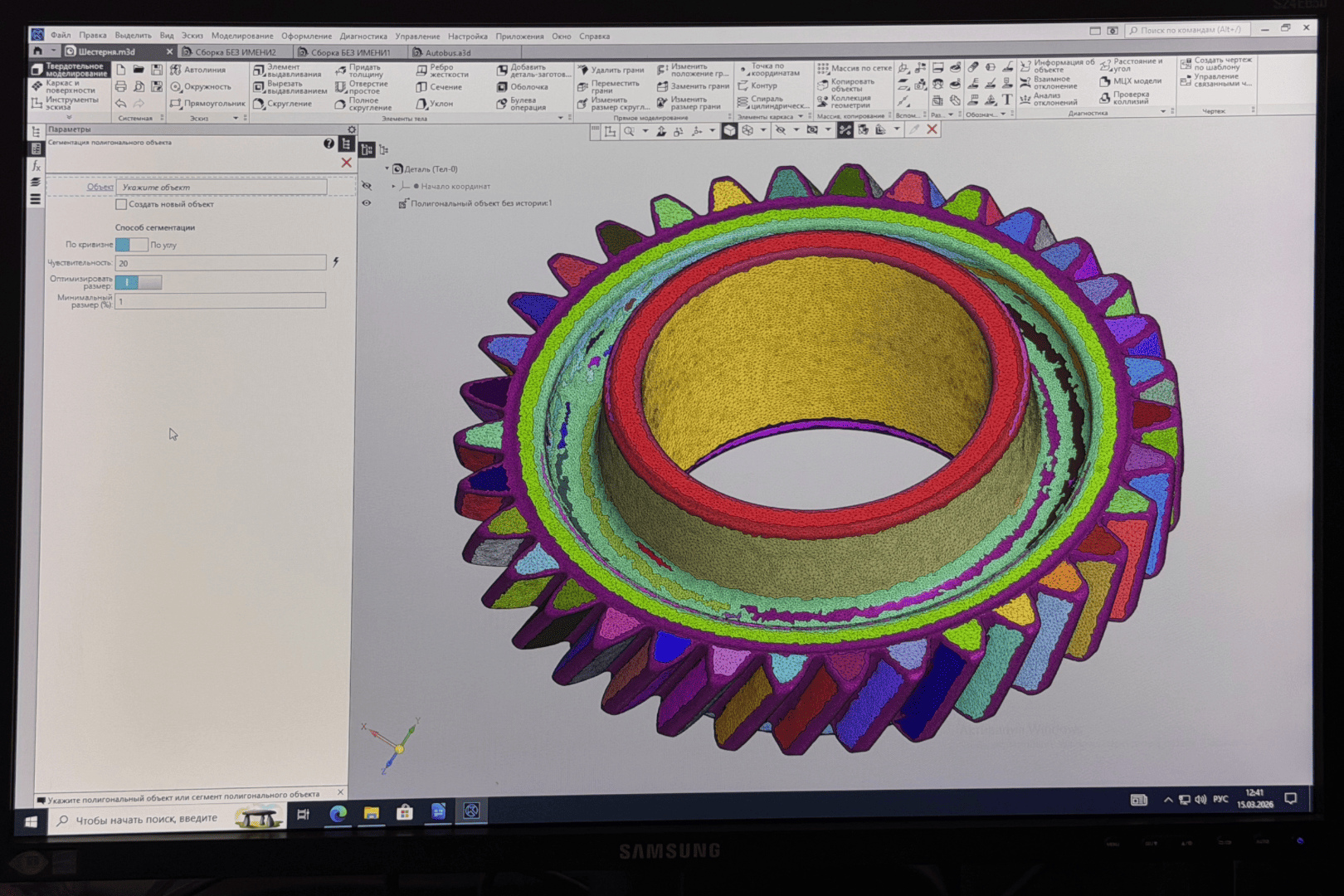Click the help question mark in Параметры panel
This screenshot has width=1344, height=896.
tap(329, 144)
